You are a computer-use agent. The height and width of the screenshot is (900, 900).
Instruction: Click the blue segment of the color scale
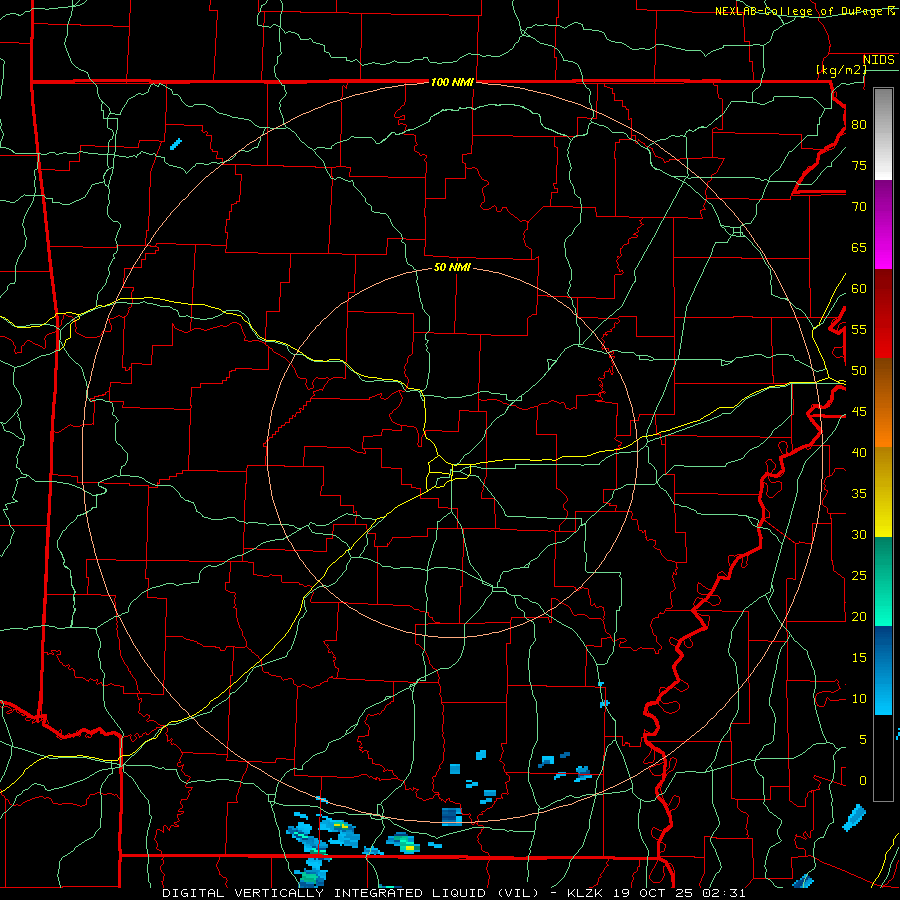point(883,670)
